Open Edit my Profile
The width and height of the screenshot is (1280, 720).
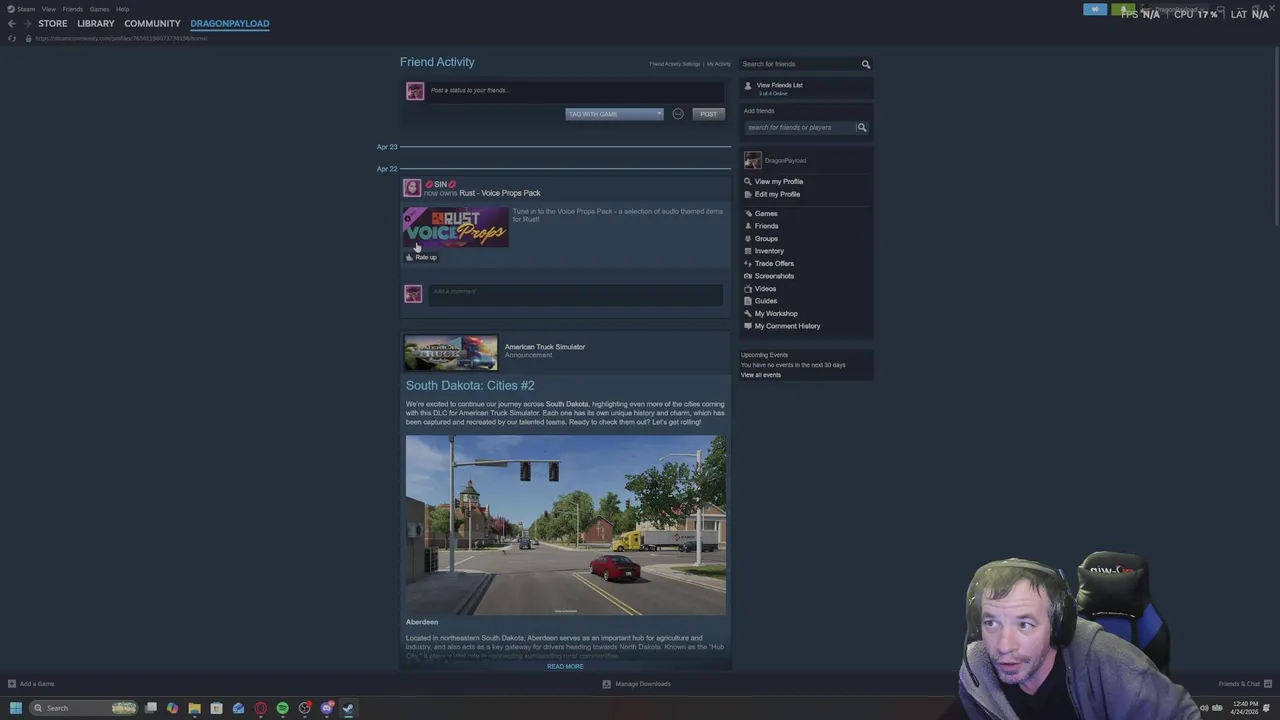(x=777, y=194)
